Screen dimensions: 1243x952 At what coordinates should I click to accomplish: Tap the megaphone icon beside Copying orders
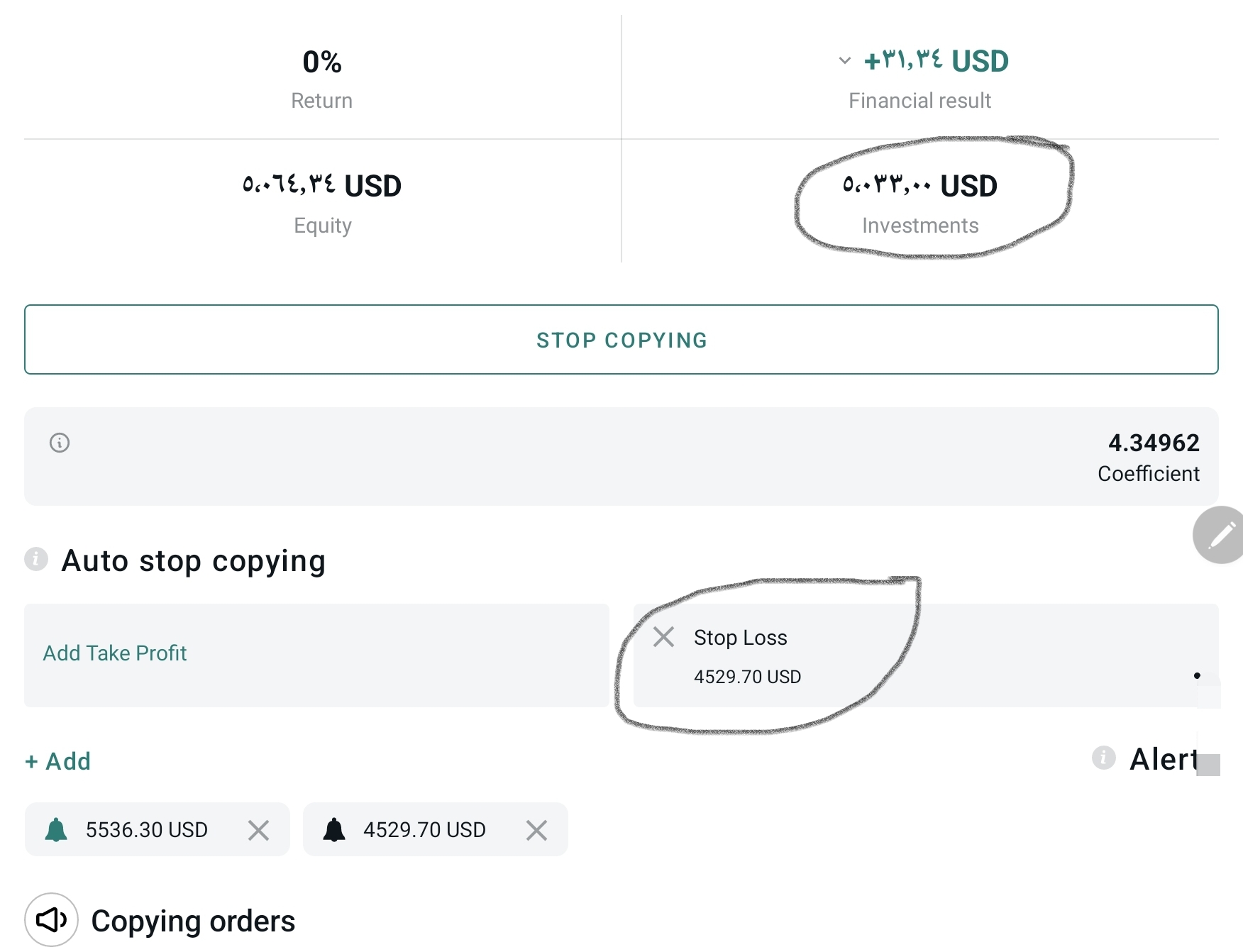click(51, 920)
